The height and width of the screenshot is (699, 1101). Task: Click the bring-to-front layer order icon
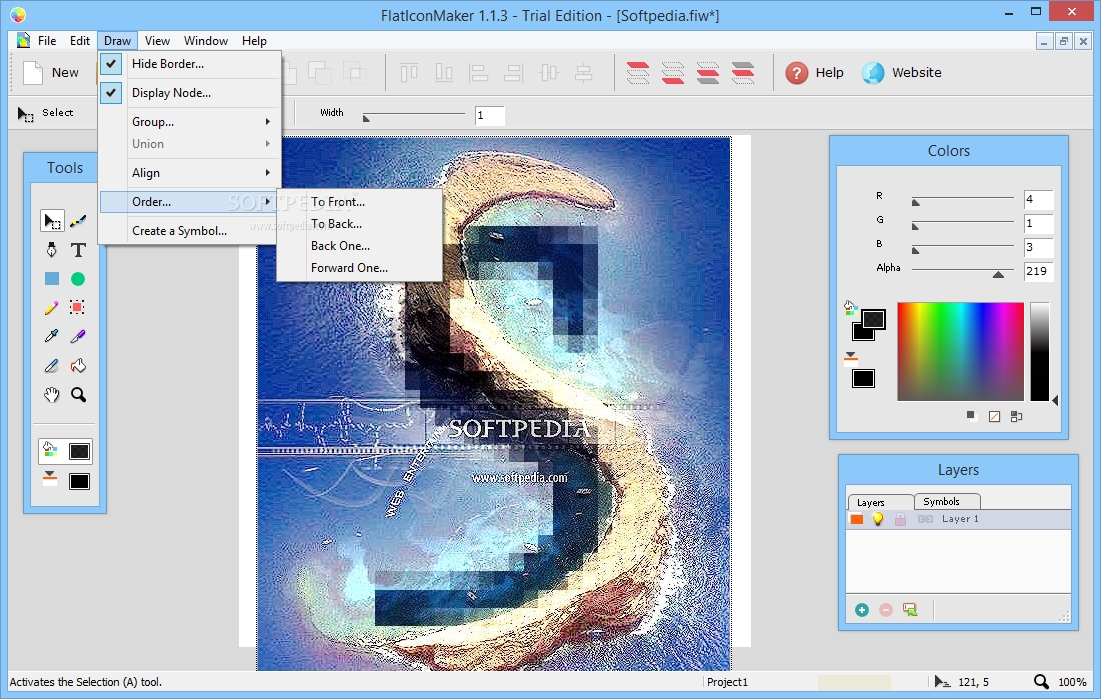(638, 72)
